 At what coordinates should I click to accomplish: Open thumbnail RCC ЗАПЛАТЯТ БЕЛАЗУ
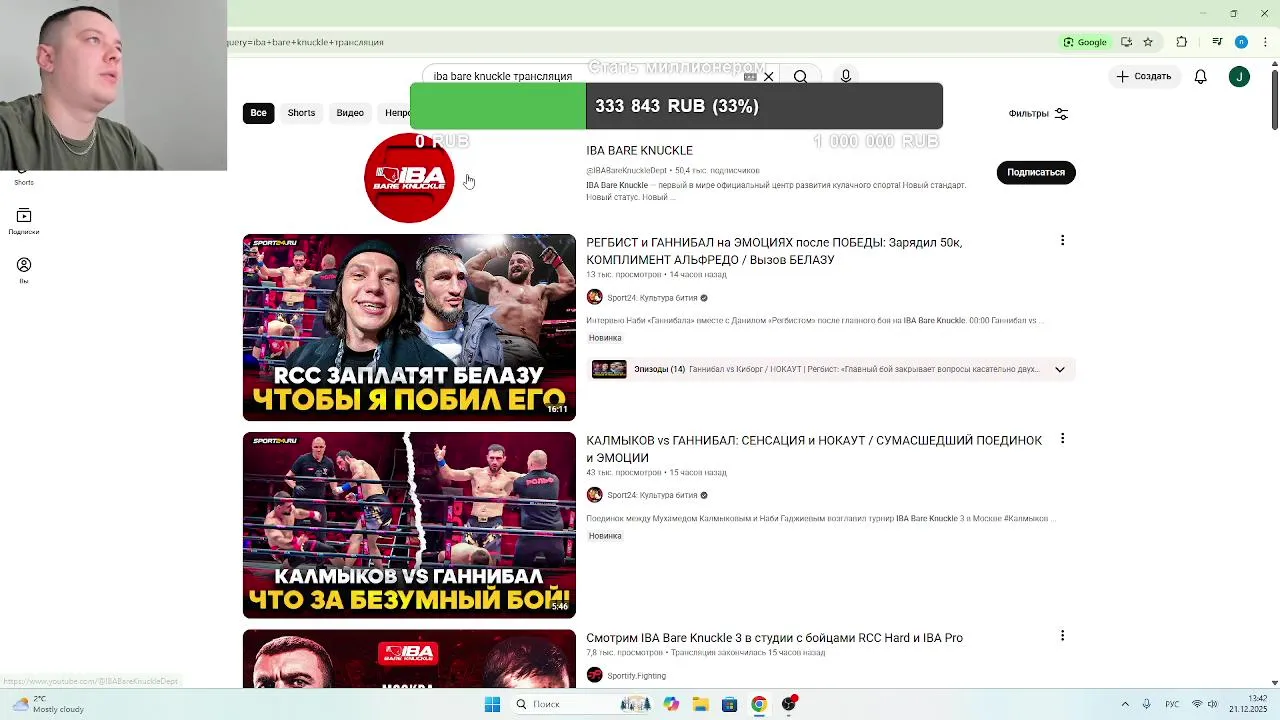click(409, 327)
